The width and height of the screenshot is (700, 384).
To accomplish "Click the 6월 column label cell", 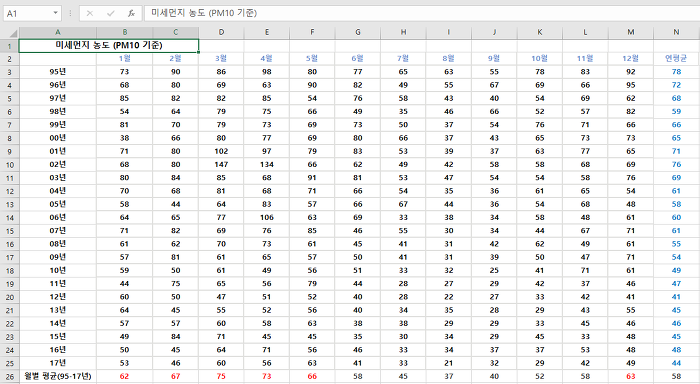I will (x=358, y=58).
